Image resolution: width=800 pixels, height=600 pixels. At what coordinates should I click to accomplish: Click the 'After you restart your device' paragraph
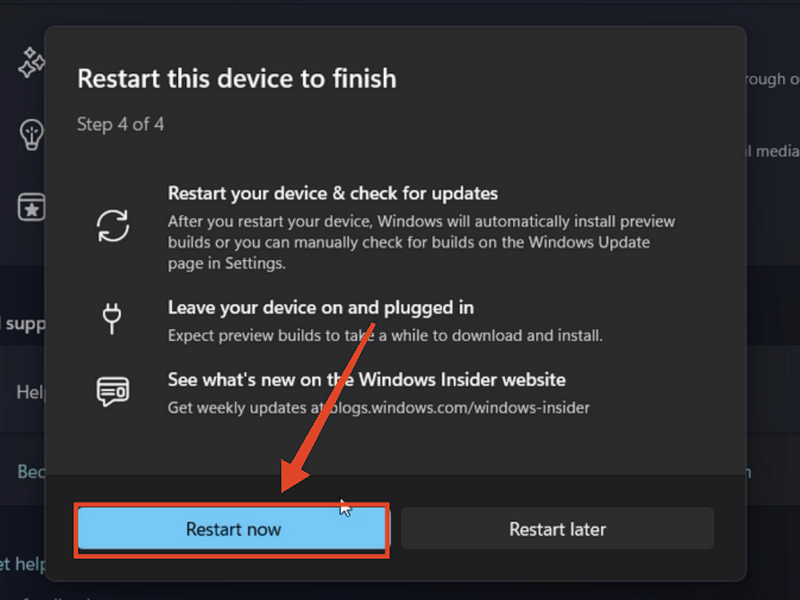click(x=420, y=243)
